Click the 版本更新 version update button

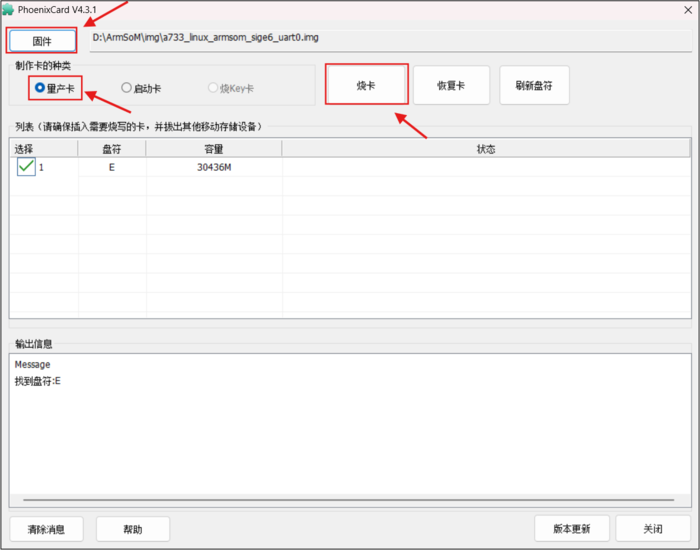(572, 529)
